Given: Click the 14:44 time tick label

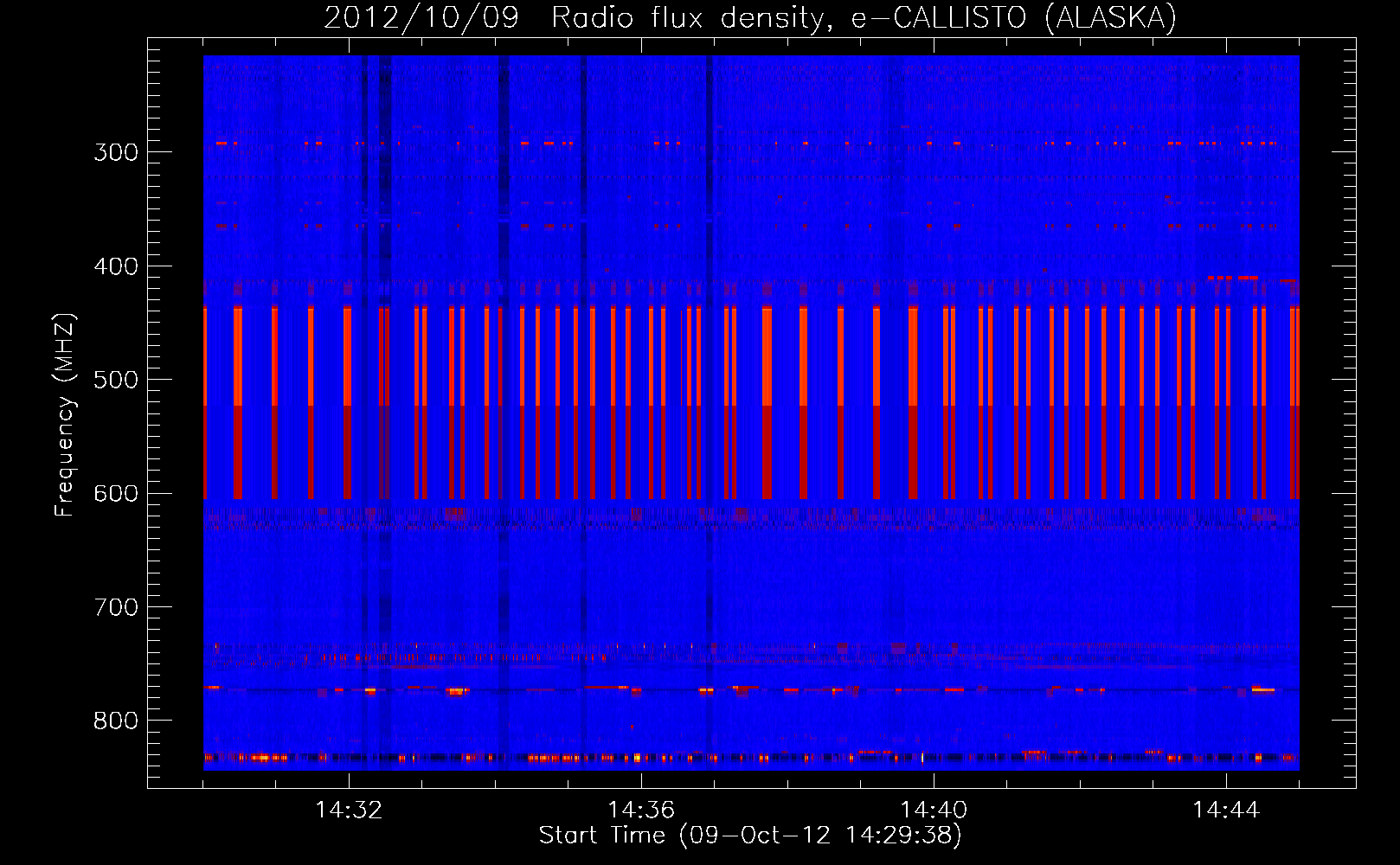Looking at the screenshot, I should (x=1226, y=811).
